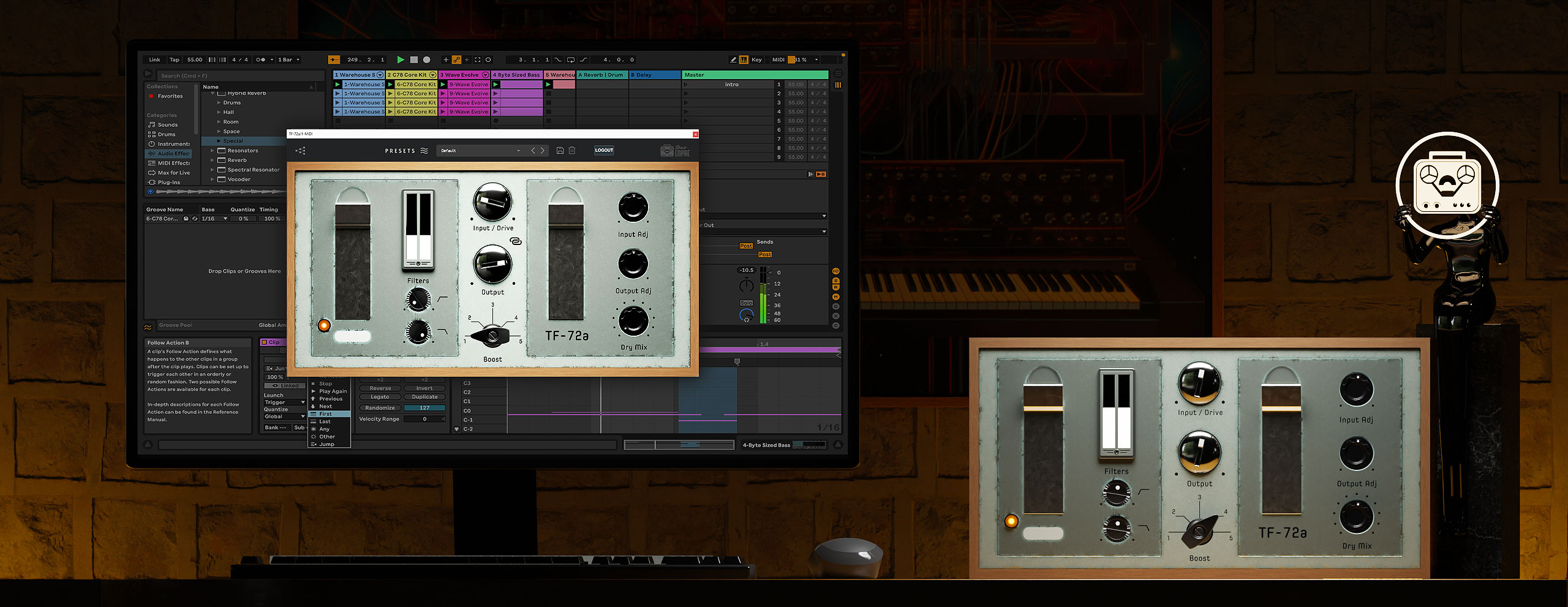Screen dimensions: 1568x607
Task: Select the Audio Effects category in browser
Action: click(169, 153)
